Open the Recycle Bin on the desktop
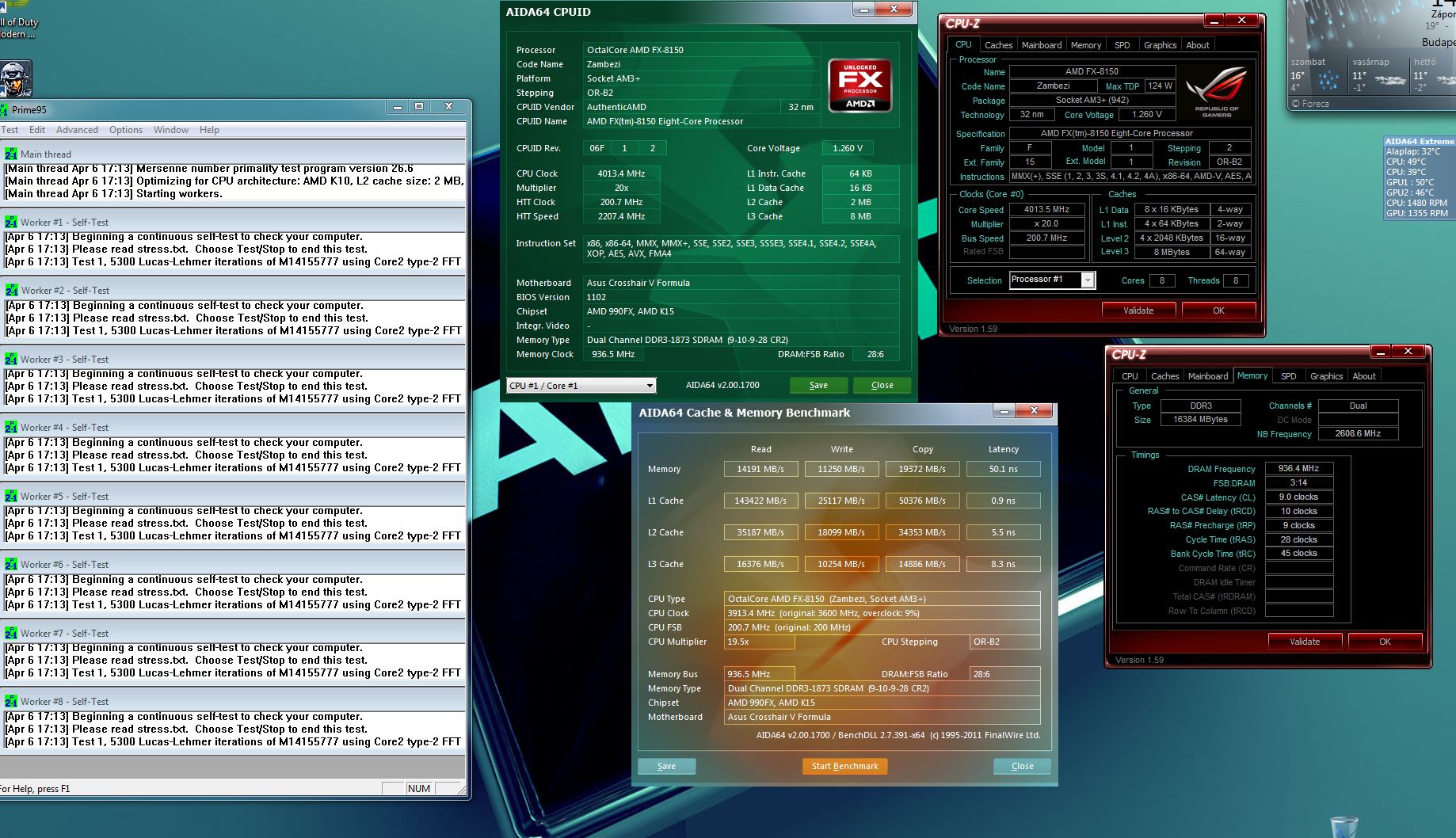1456x838 pixels. tap(1344, 827)
